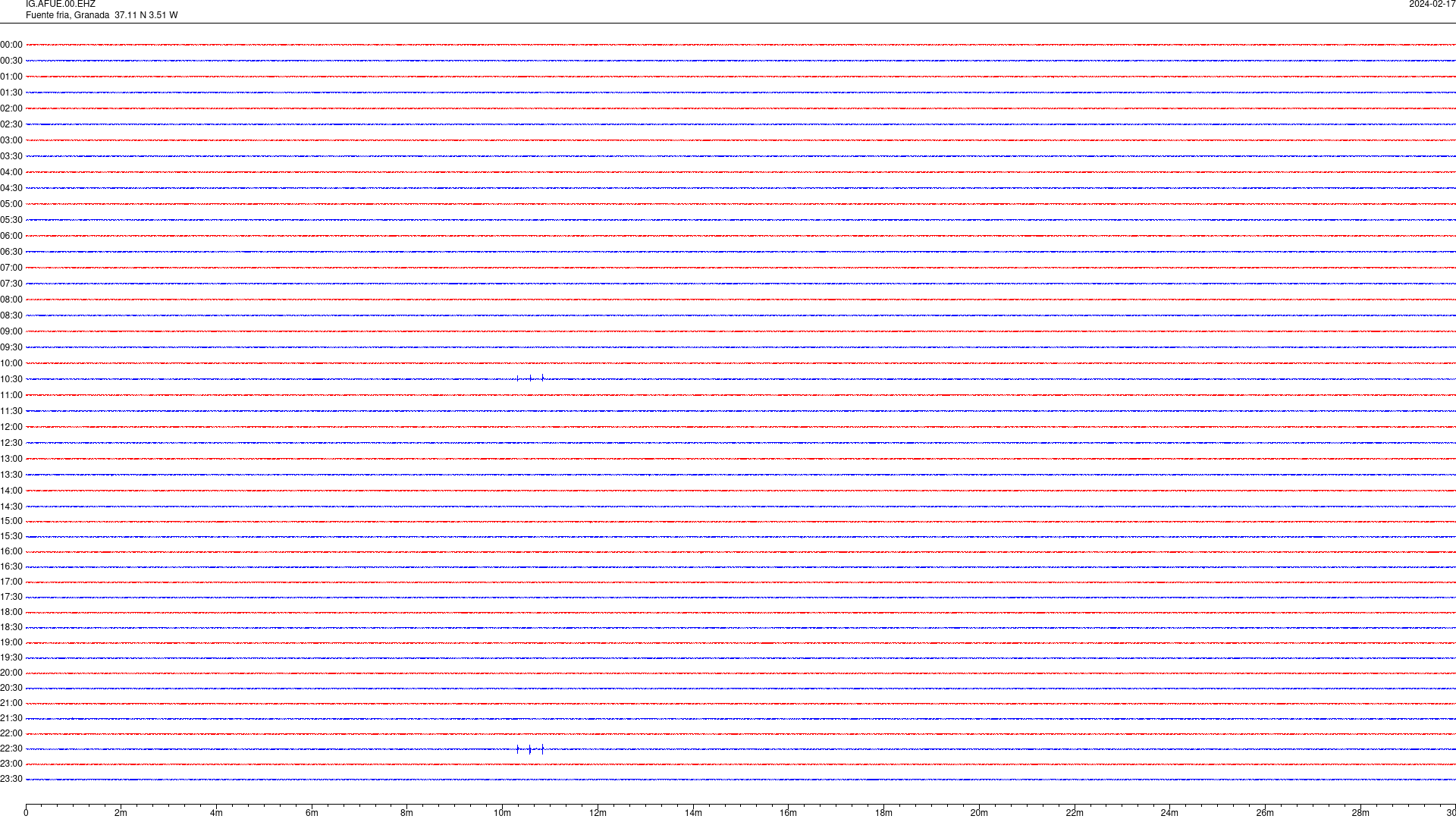This screenshot has height=819, width=1456.
Task: Select the 06:30 trace time label
Action: [11, 252]
